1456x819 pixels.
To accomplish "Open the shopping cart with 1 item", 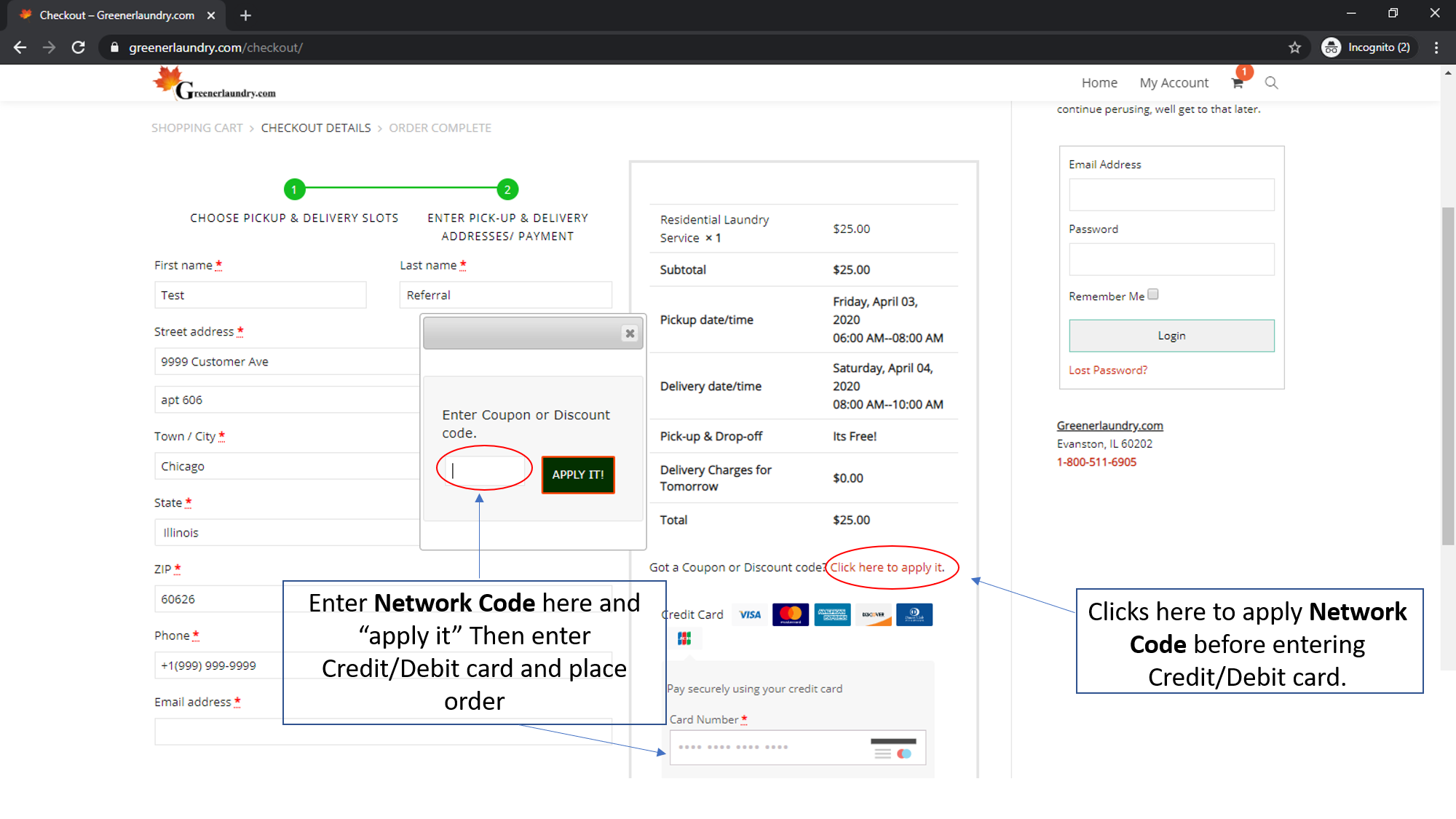I will [1237, 83].
